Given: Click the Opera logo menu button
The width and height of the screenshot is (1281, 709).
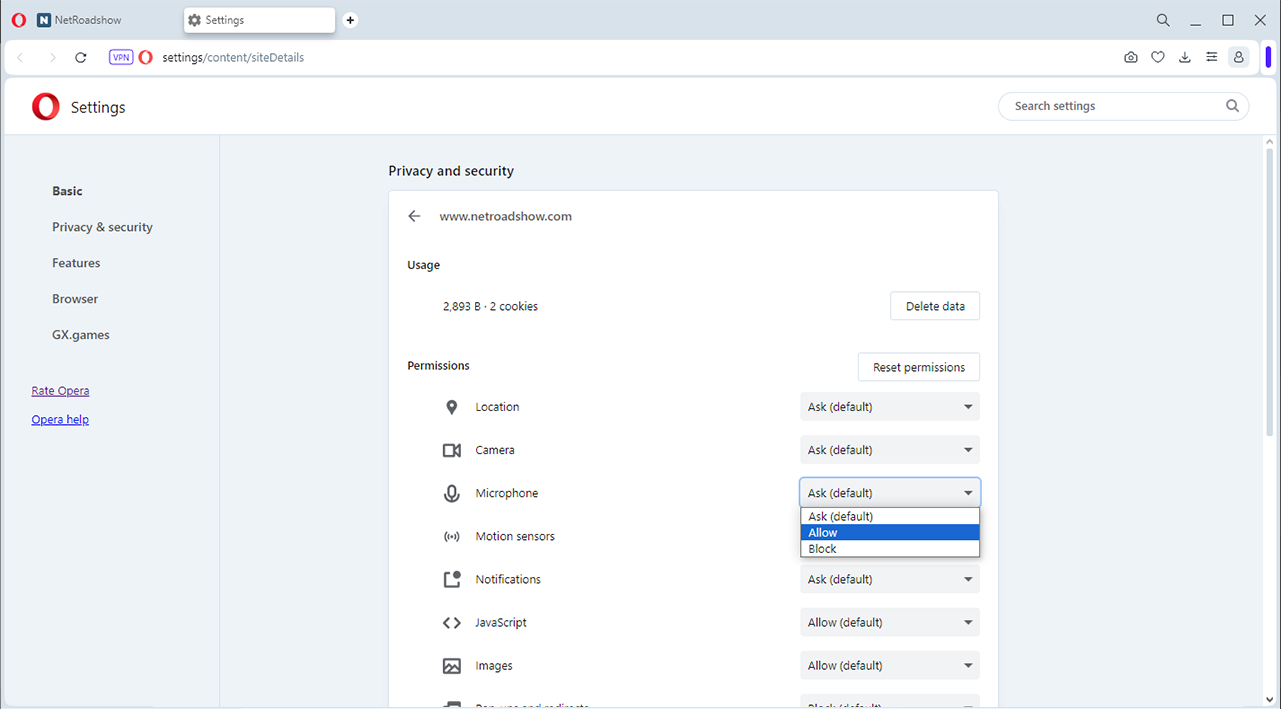Looking at the screenshot, I should [18, 20].
